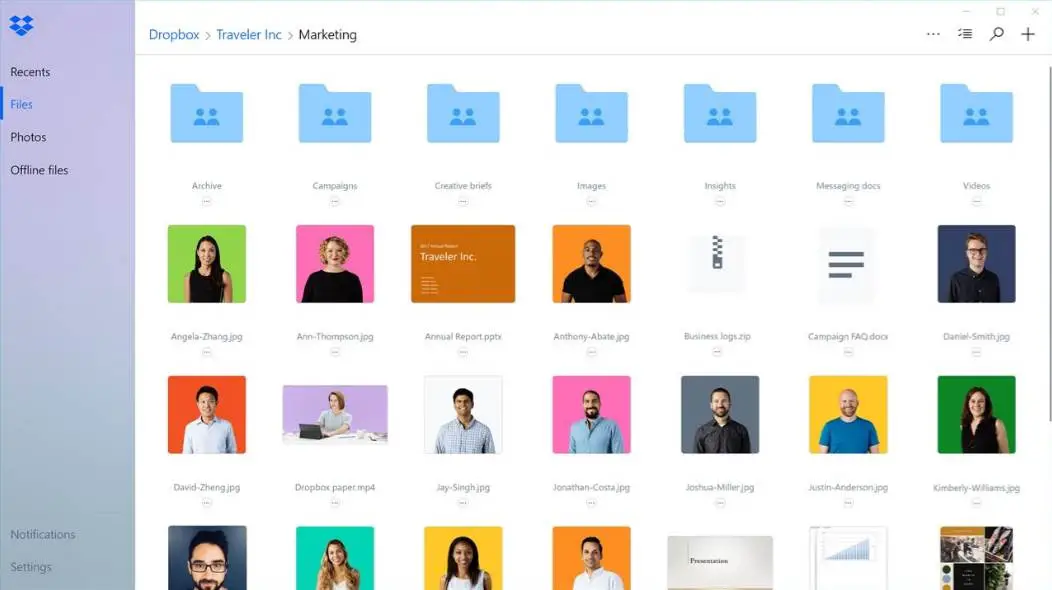Click the Daniel-Smith.jpg file name
1052x590 pixels.
pos(976,336)
